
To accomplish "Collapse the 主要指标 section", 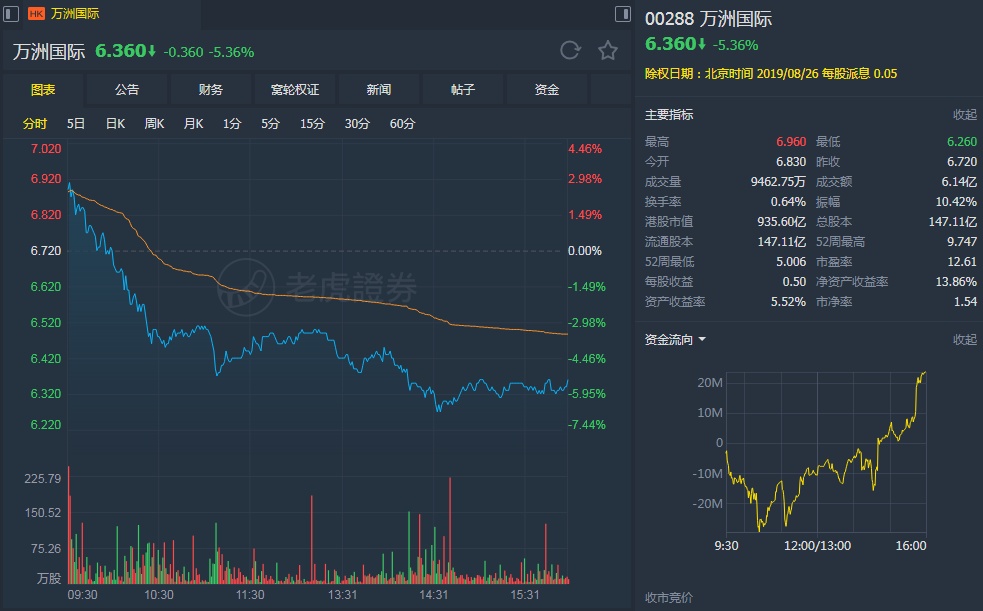I will coord(964,115).
